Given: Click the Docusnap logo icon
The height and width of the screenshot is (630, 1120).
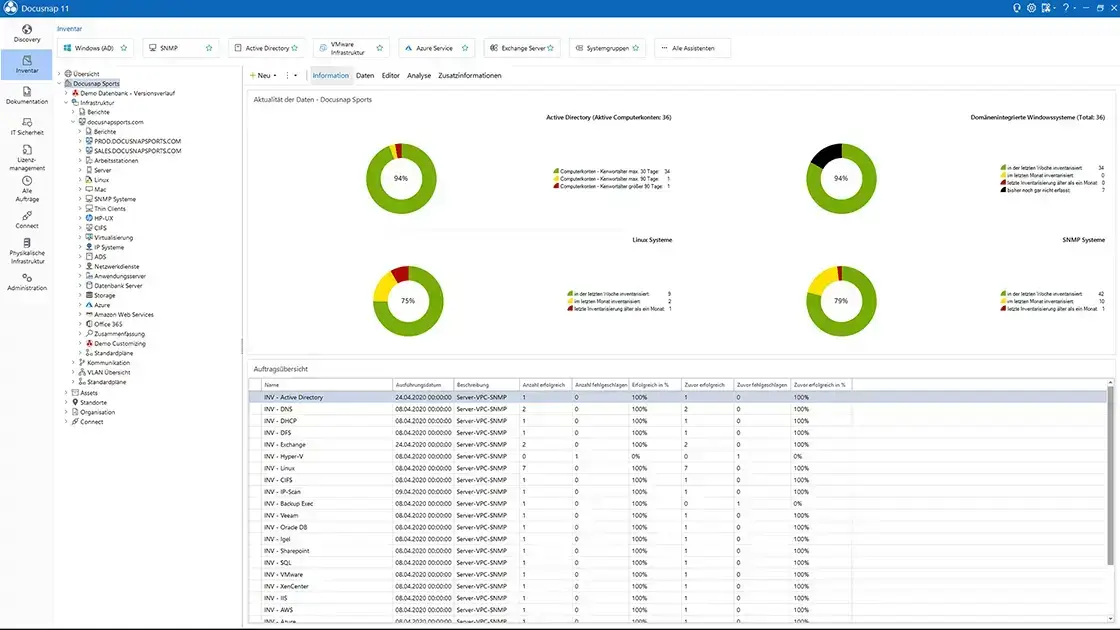Looking at the screenshot, I should [x=10, y=8].
